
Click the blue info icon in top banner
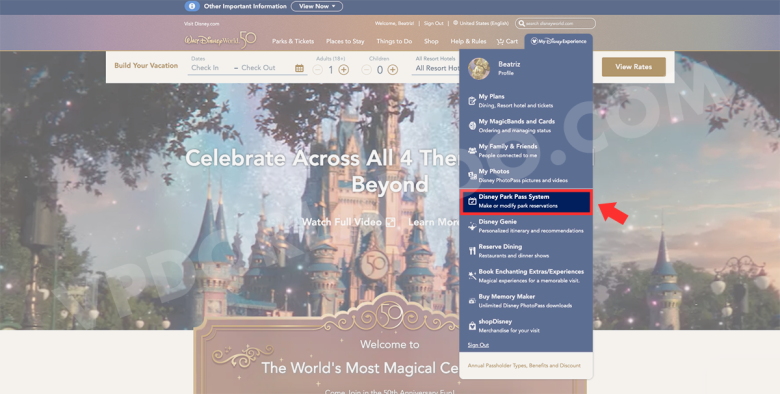[x=192, y=6]
